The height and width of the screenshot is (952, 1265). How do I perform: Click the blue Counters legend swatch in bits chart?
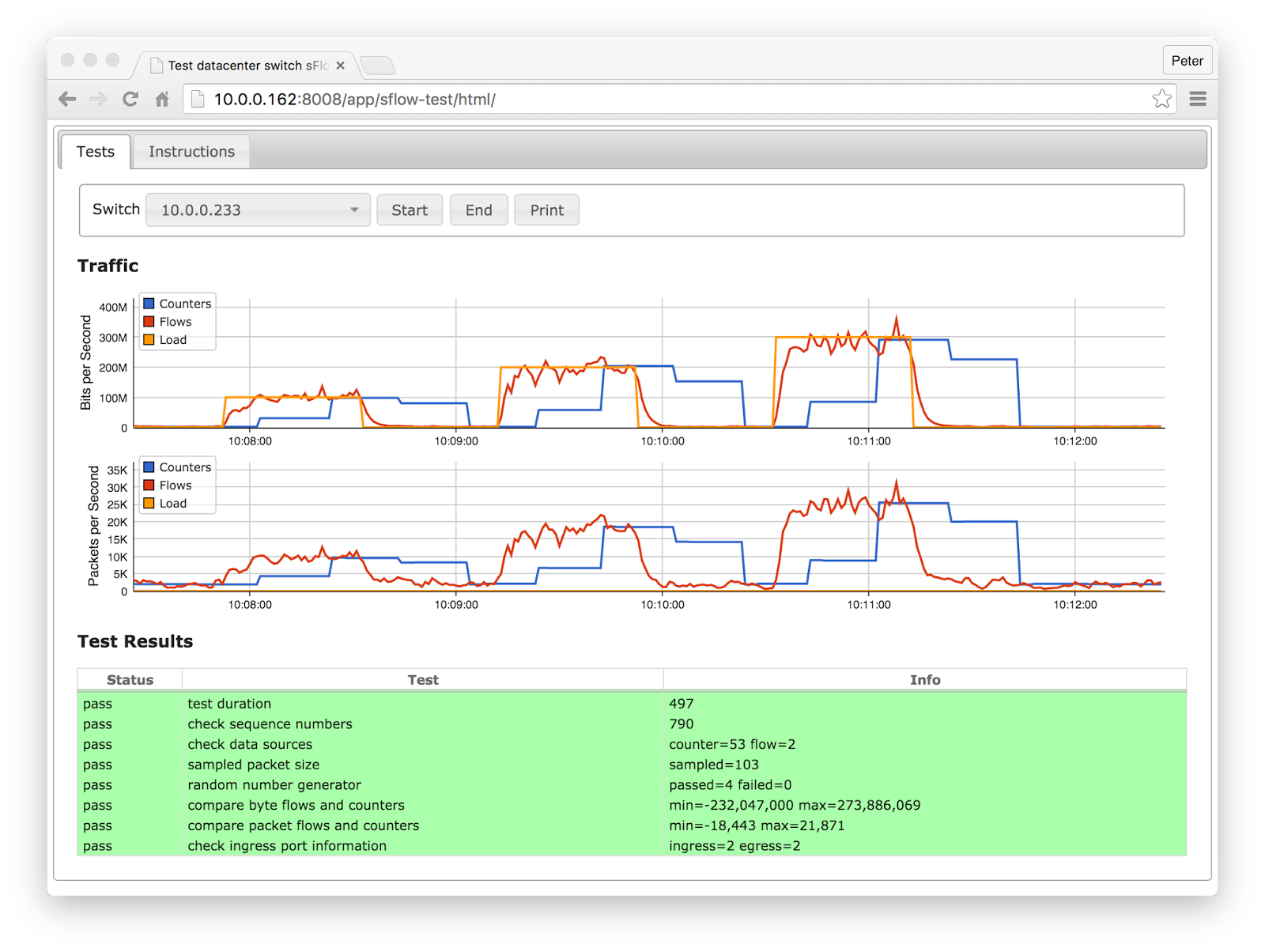click(x=149, y=304)
